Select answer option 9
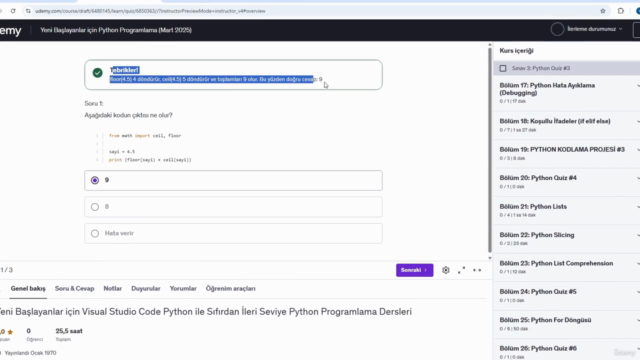The image size is (640, 360). pos(233,180)
